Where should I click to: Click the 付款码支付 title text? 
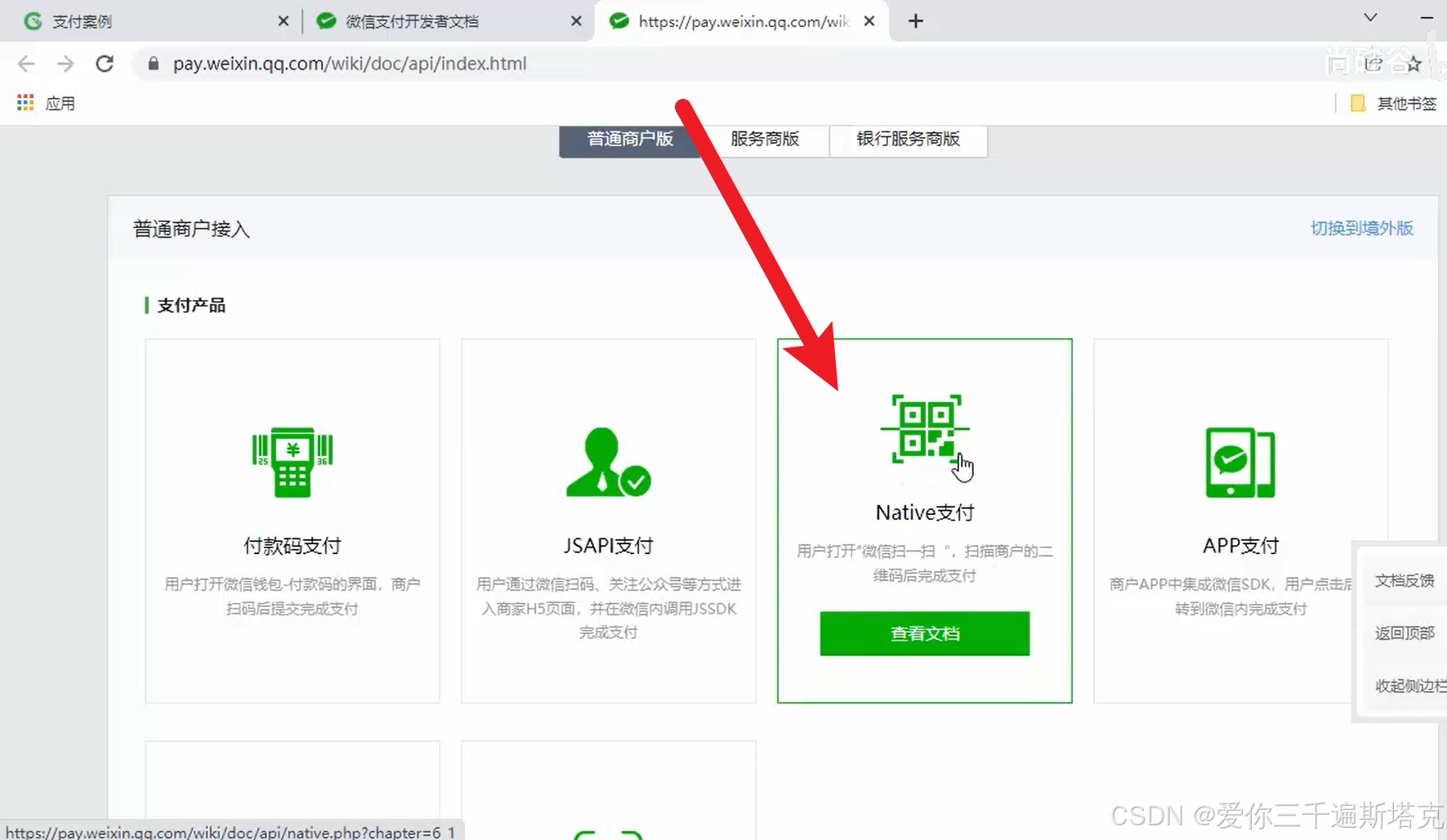292,545
